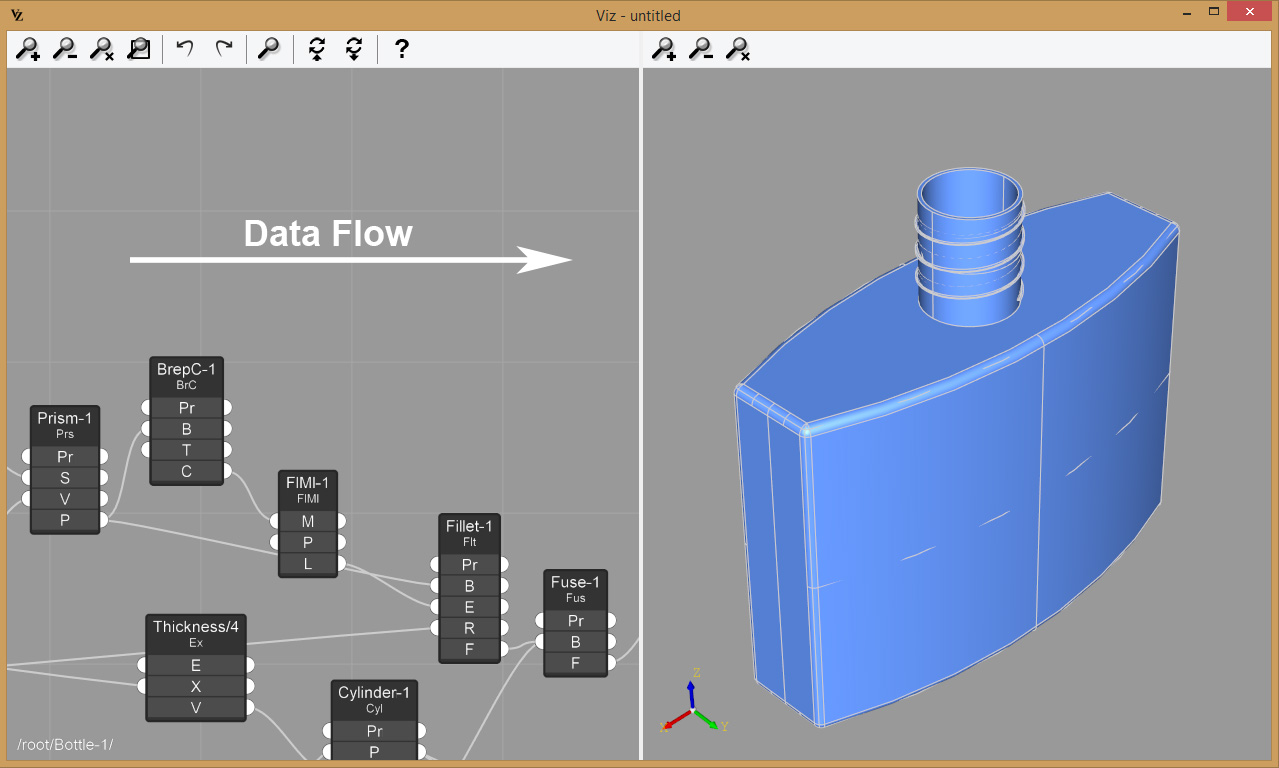
Task: Select the Prism-1 node header
Action: (x=65, y=424)
